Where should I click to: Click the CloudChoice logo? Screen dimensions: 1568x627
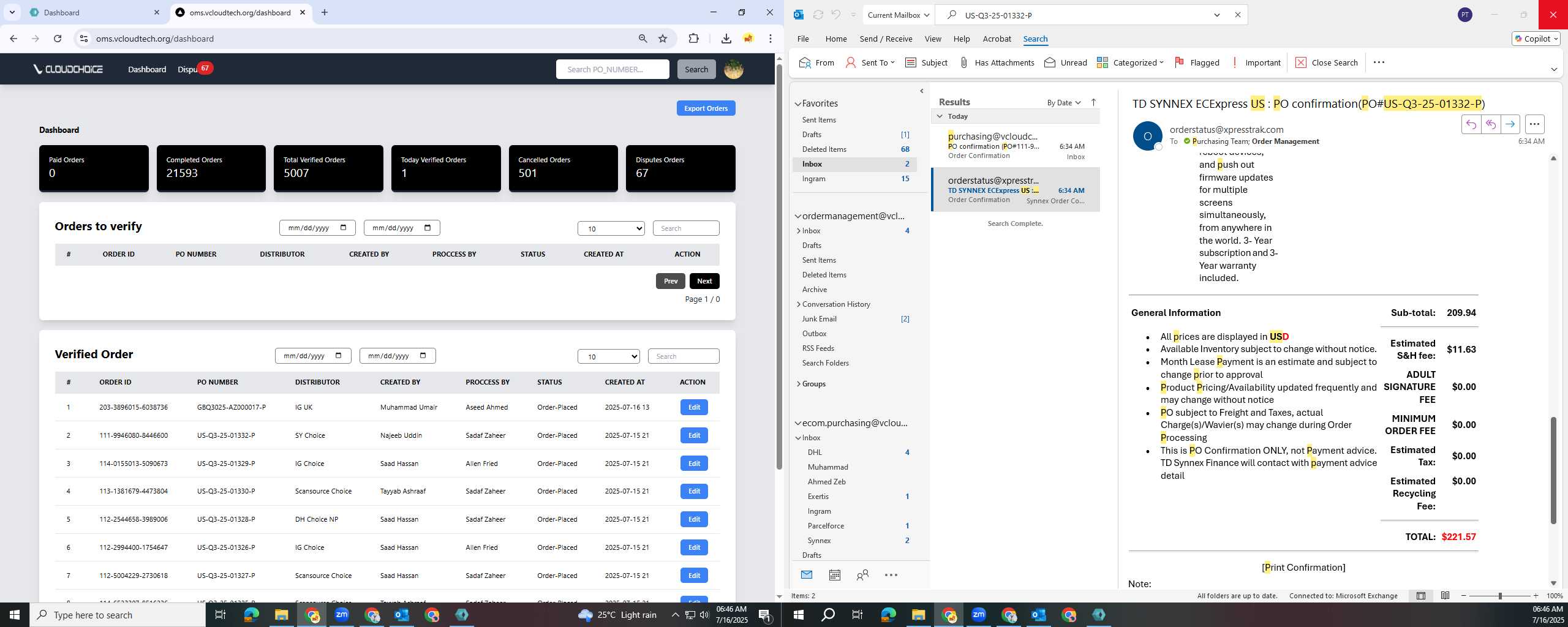68,69
